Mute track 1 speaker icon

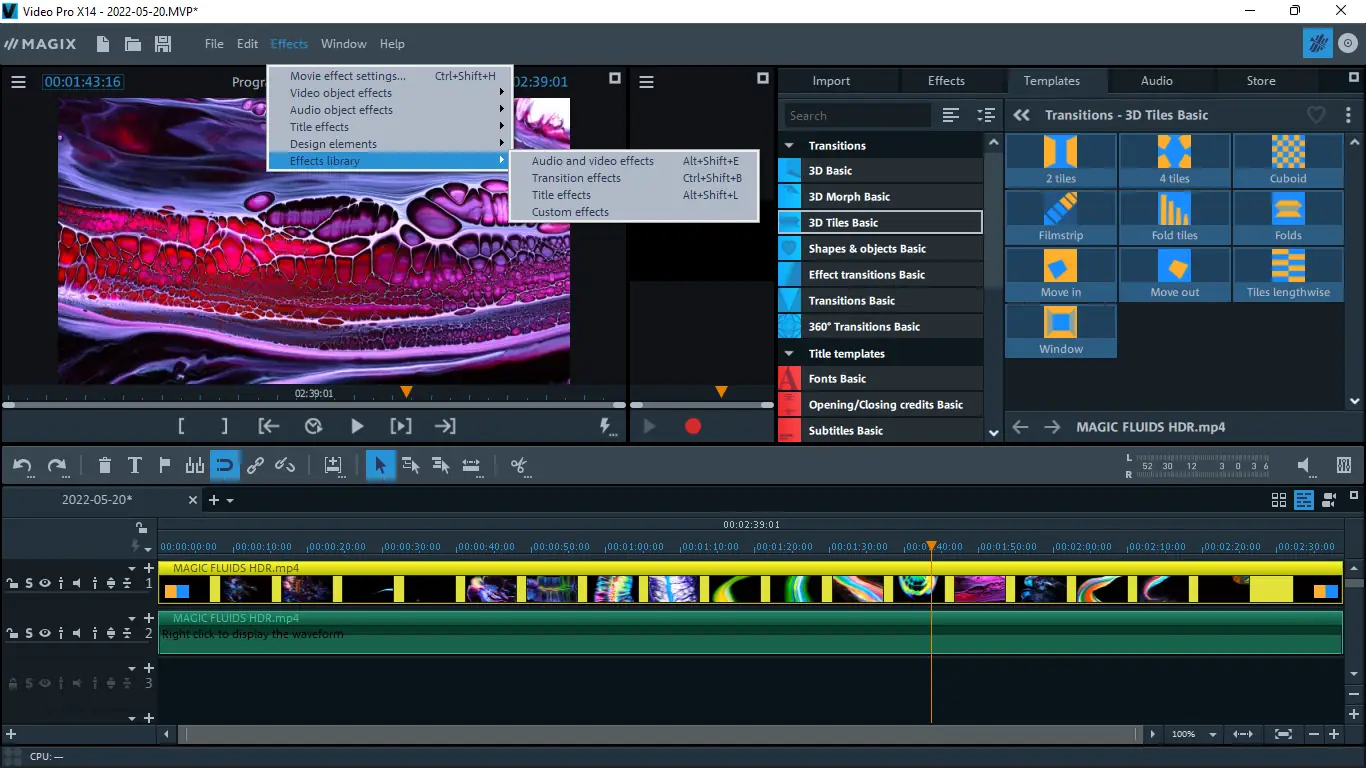pyautogui.click(x=78, y=583)
